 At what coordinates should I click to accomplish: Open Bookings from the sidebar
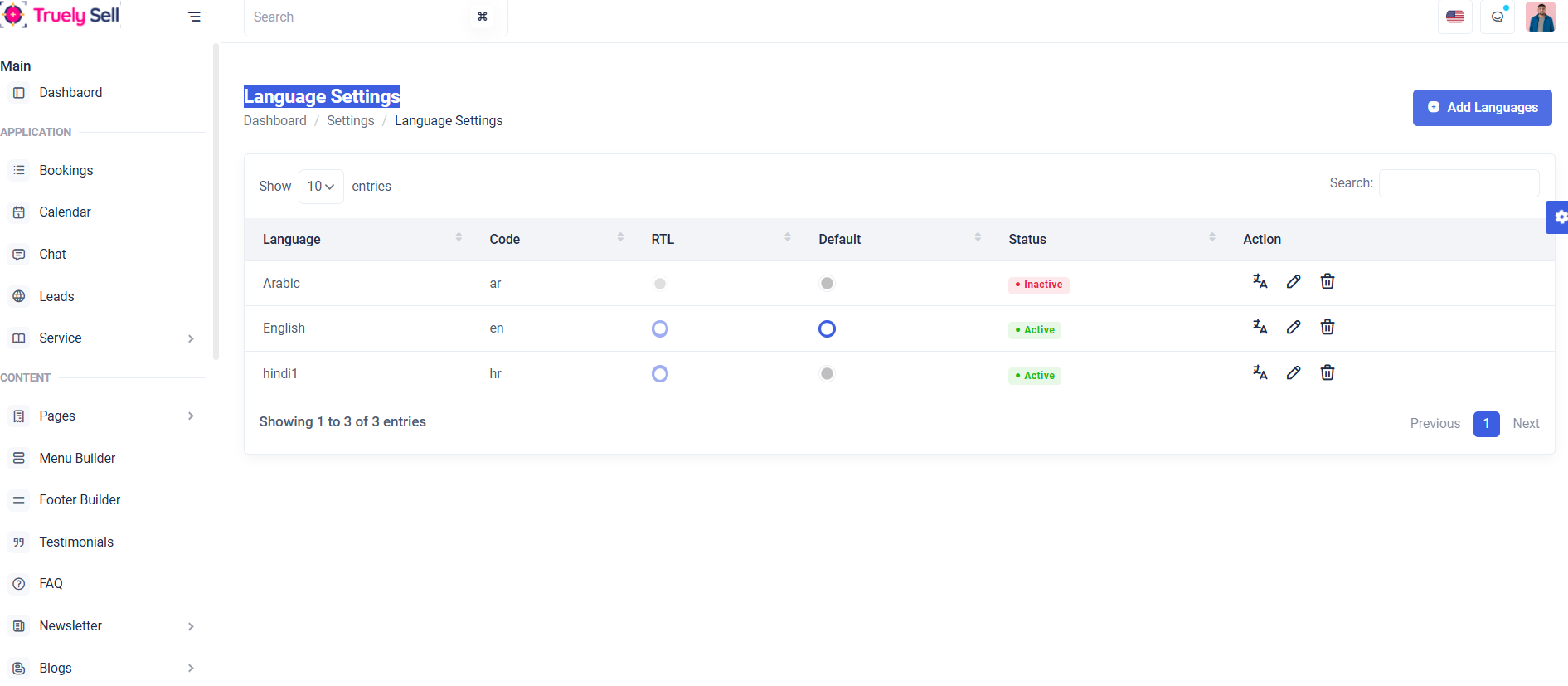pos(66,171)
